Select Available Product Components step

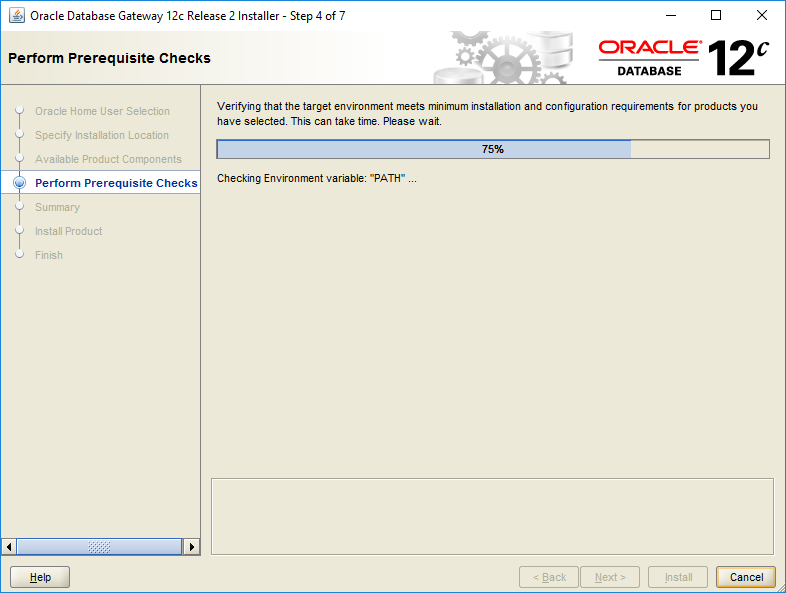pyautogui.click(x=108, y=159)
